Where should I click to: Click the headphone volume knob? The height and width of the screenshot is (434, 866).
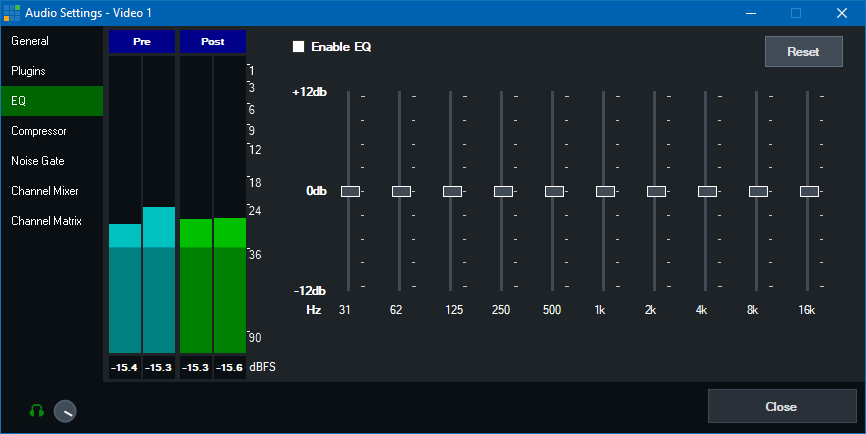[x=65, y=410]
